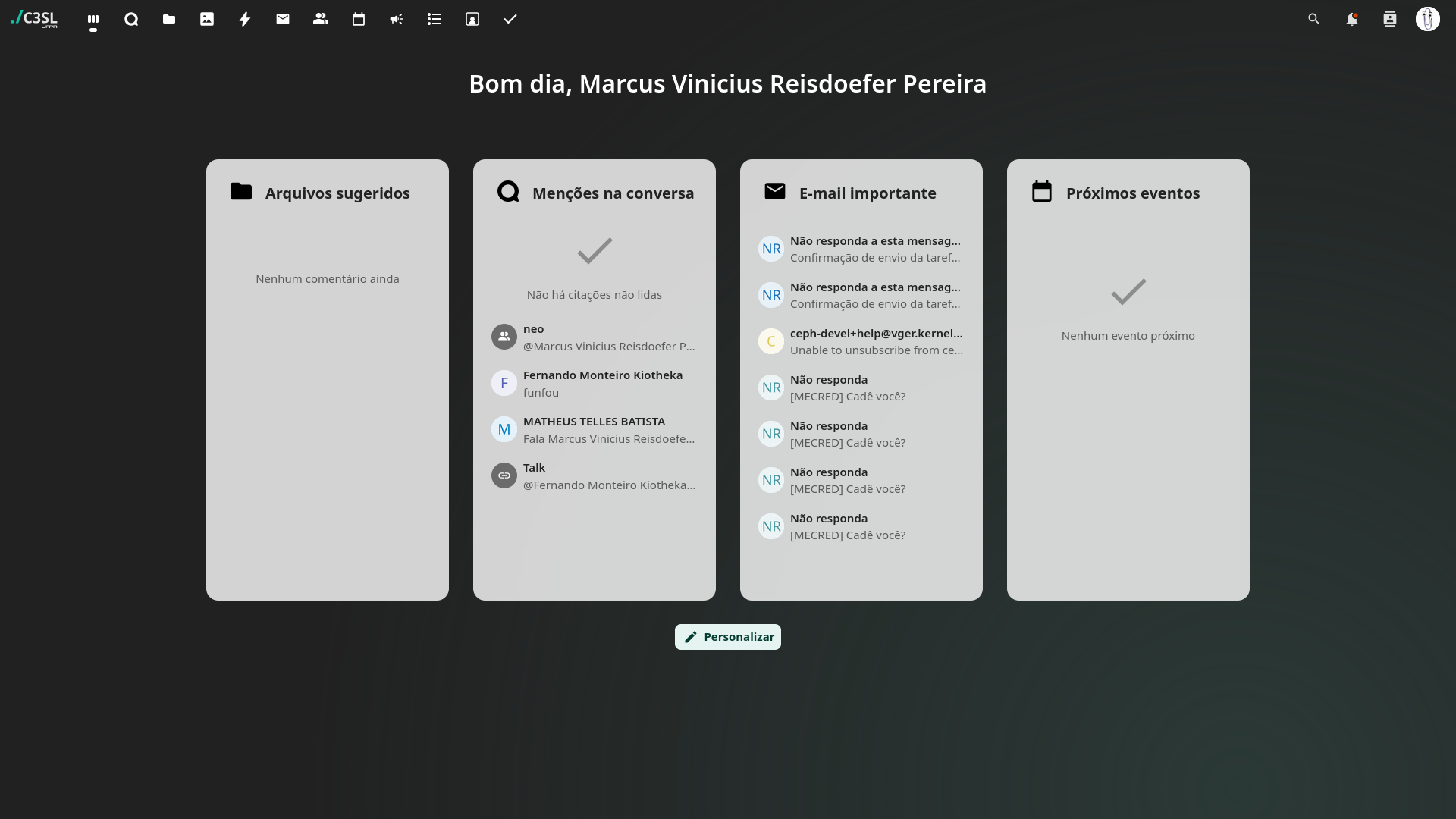Open the Dashboard app icon
Screen dimensions: 1456x819
pyautogui.click(x=93, y=19)
